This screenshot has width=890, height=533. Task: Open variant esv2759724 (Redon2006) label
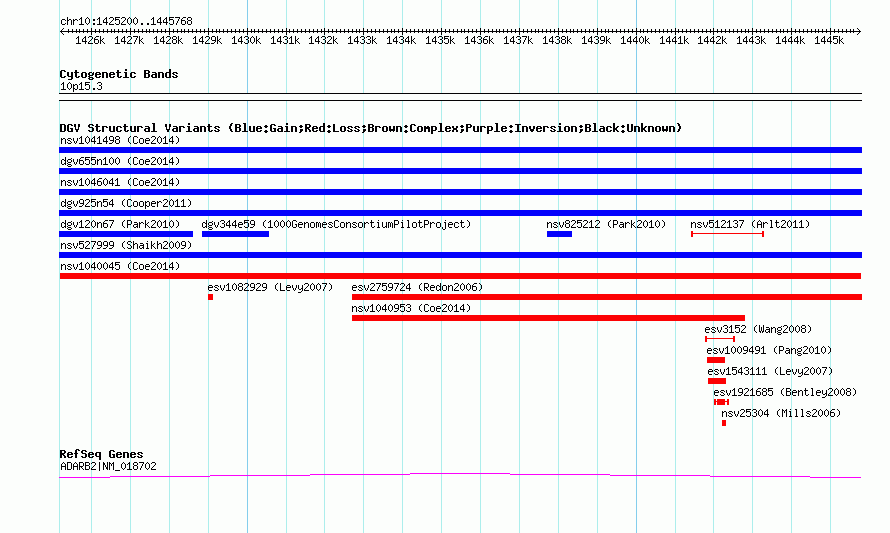(417, 287)
